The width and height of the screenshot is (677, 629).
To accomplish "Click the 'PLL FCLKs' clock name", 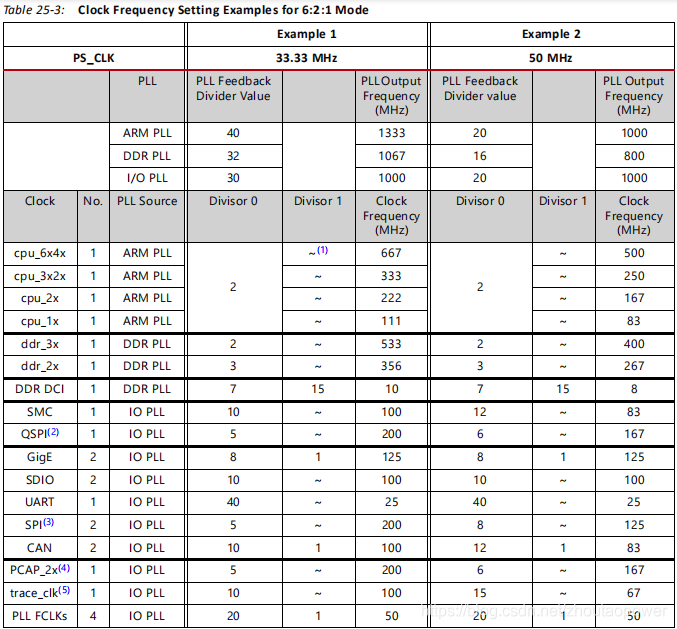I will (40, 616).
